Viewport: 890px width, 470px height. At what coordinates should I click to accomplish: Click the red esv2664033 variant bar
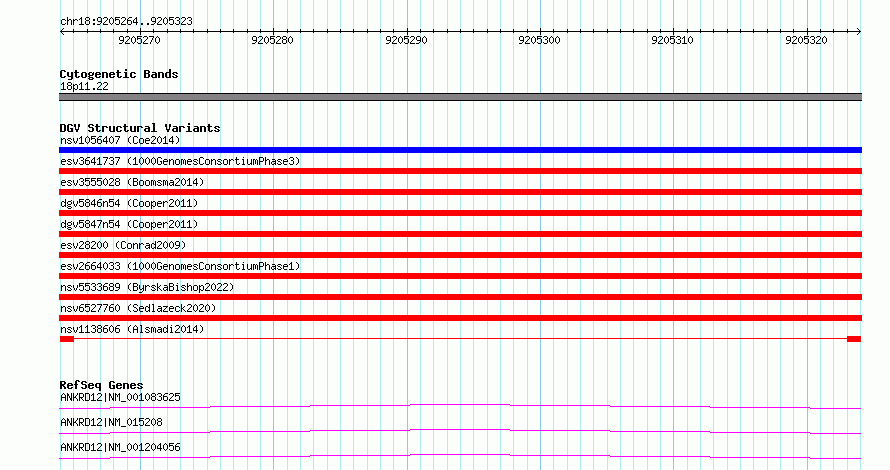[460, 276]
